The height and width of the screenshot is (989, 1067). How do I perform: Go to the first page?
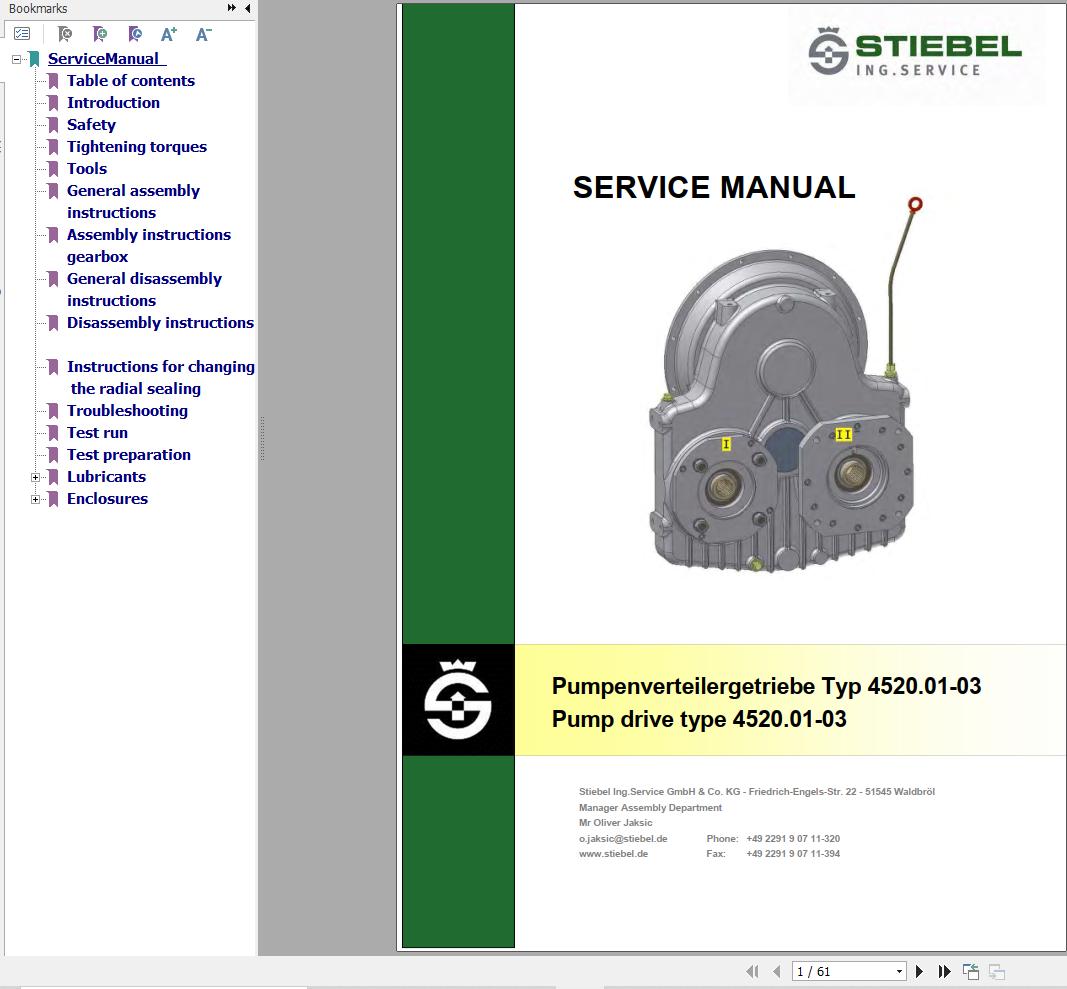[752, 971]
